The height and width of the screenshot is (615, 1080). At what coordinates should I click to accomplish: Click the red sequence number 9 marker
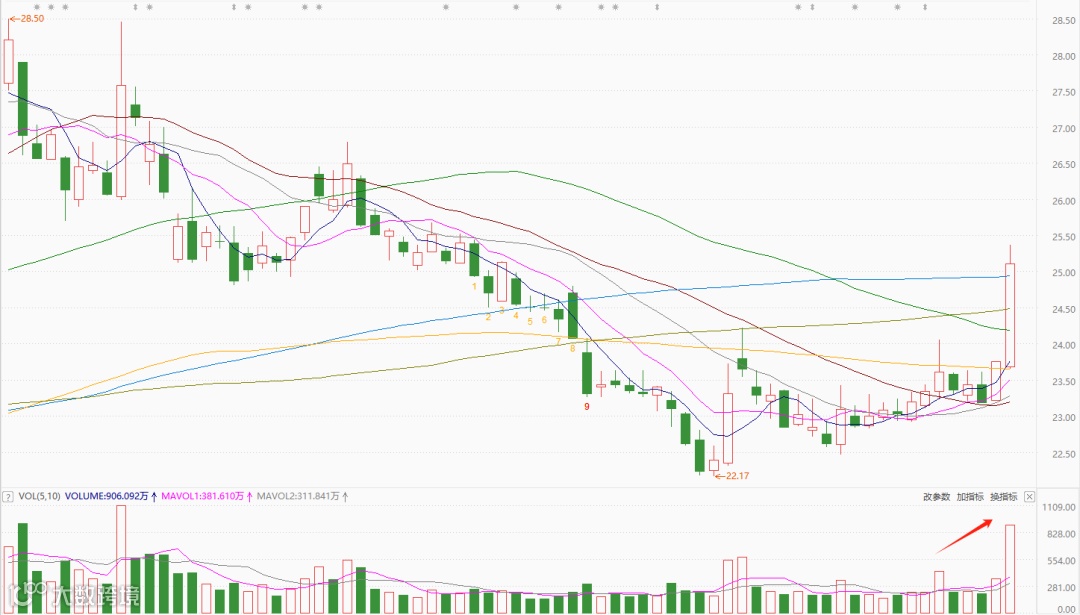[587, 407]
